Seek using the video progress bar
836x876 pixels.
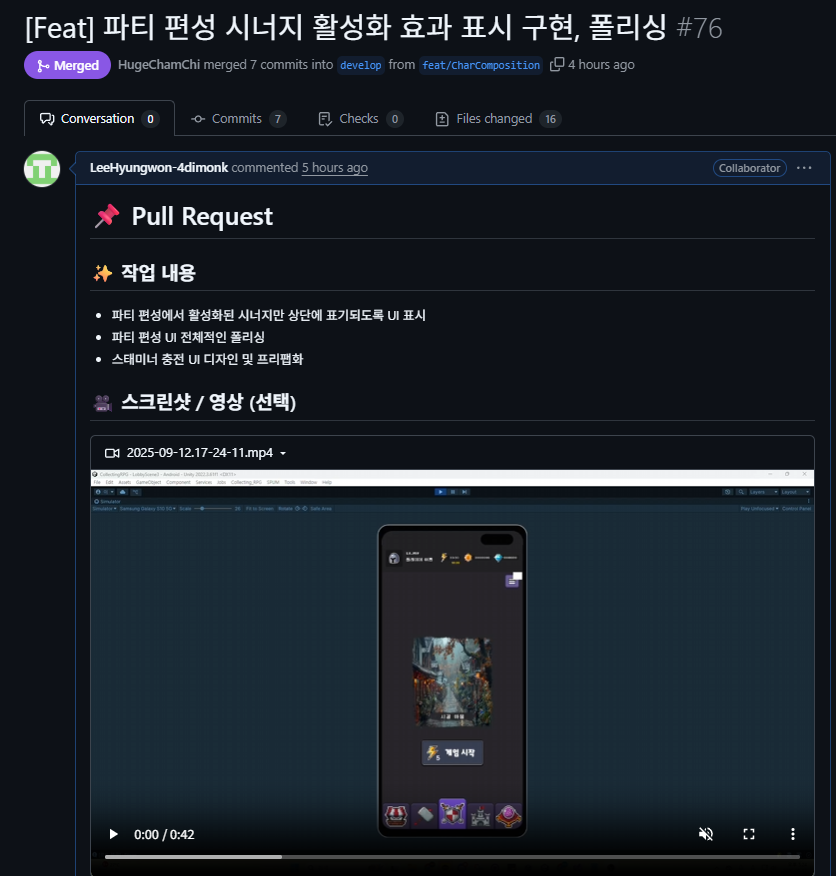(x=452, y=856)
